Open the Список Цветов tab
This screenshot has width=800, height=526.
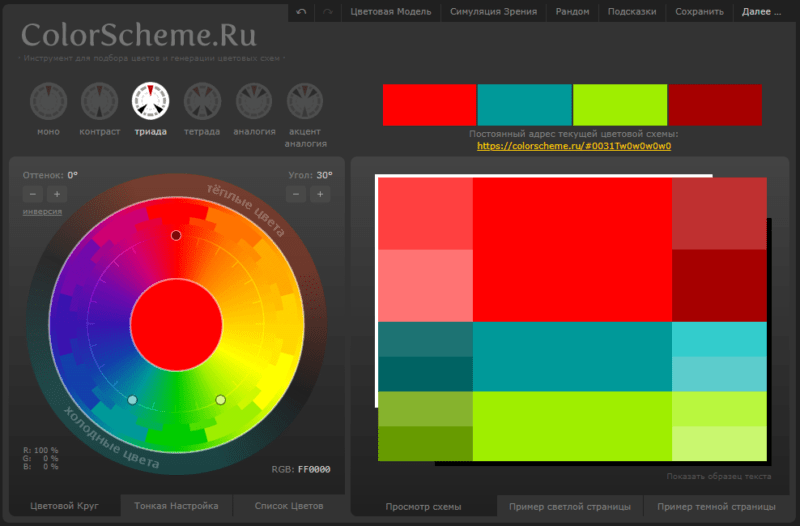pos(289,506)
